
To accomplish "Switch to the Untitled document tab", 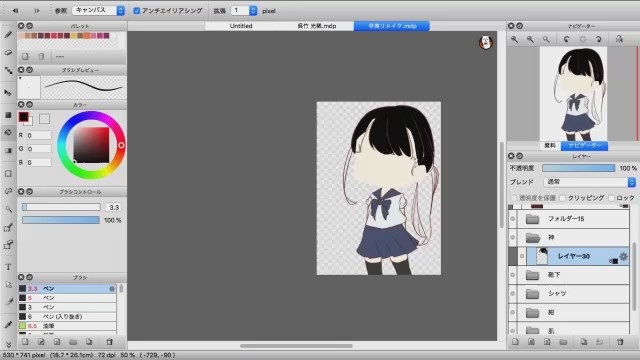I will [x=241, y=26].
